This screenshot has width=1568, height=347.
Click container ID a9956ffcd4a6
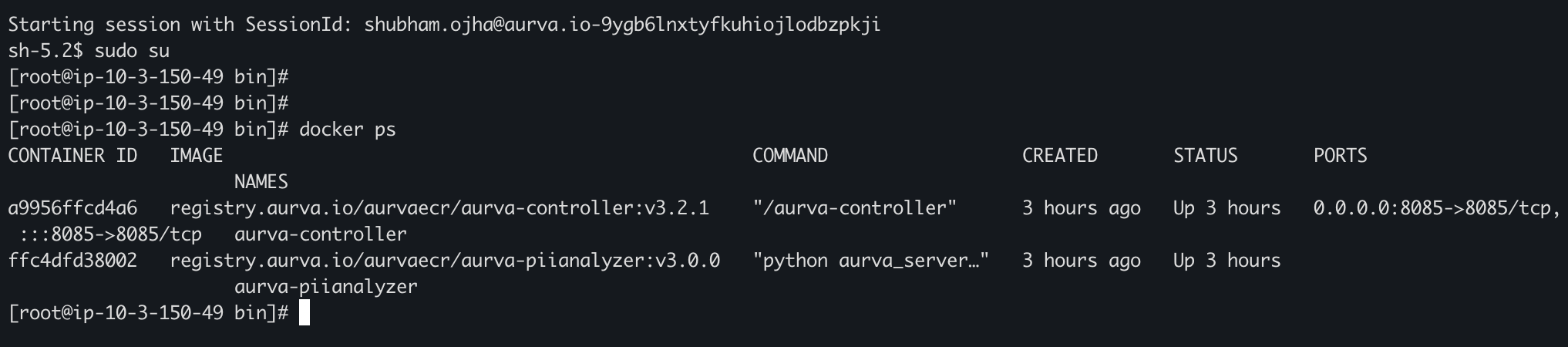(x=72, y=208)
